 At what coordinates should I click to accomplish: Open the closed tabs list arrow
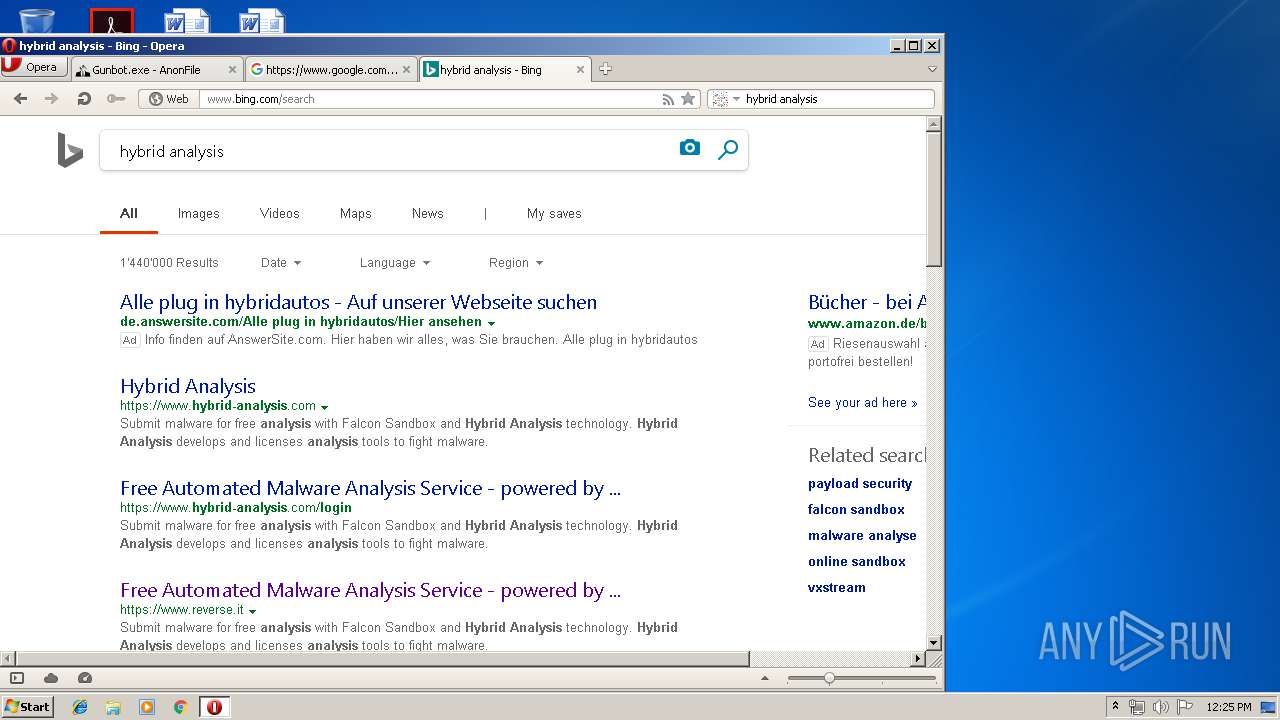tap(932, 69)
